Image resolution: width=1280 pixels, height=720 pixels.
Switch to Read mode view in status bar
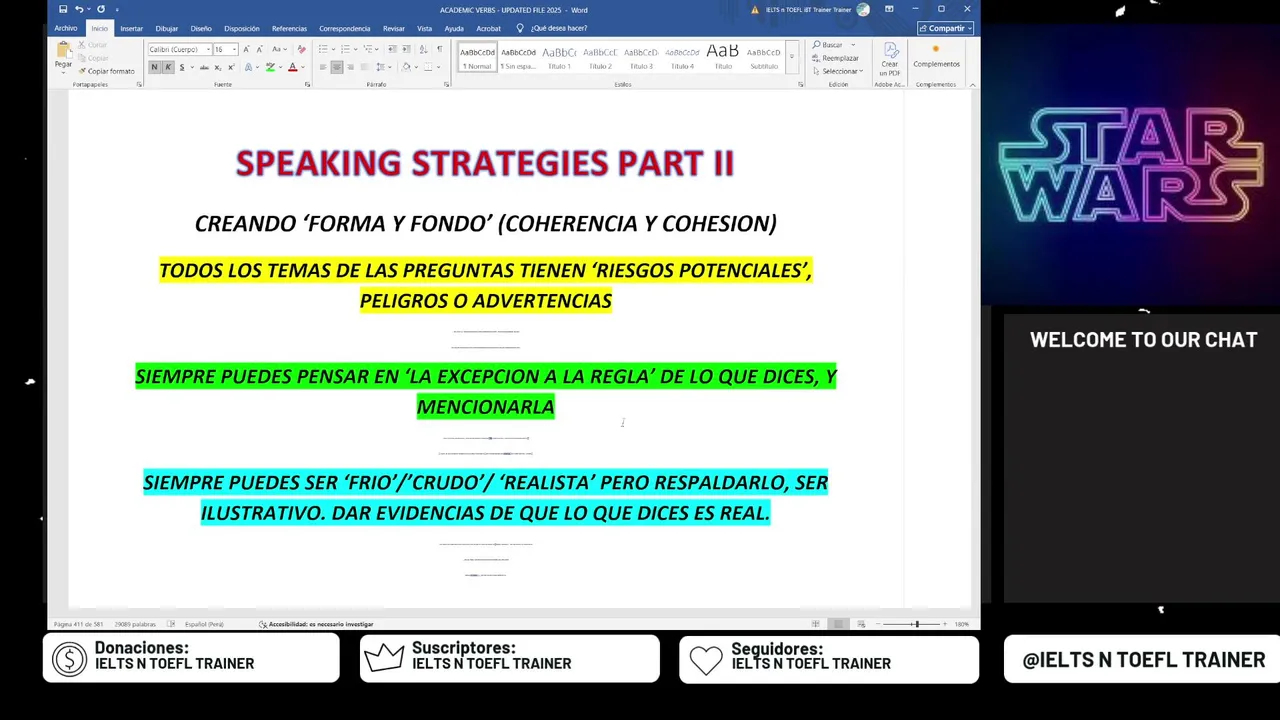coord(816,624)
